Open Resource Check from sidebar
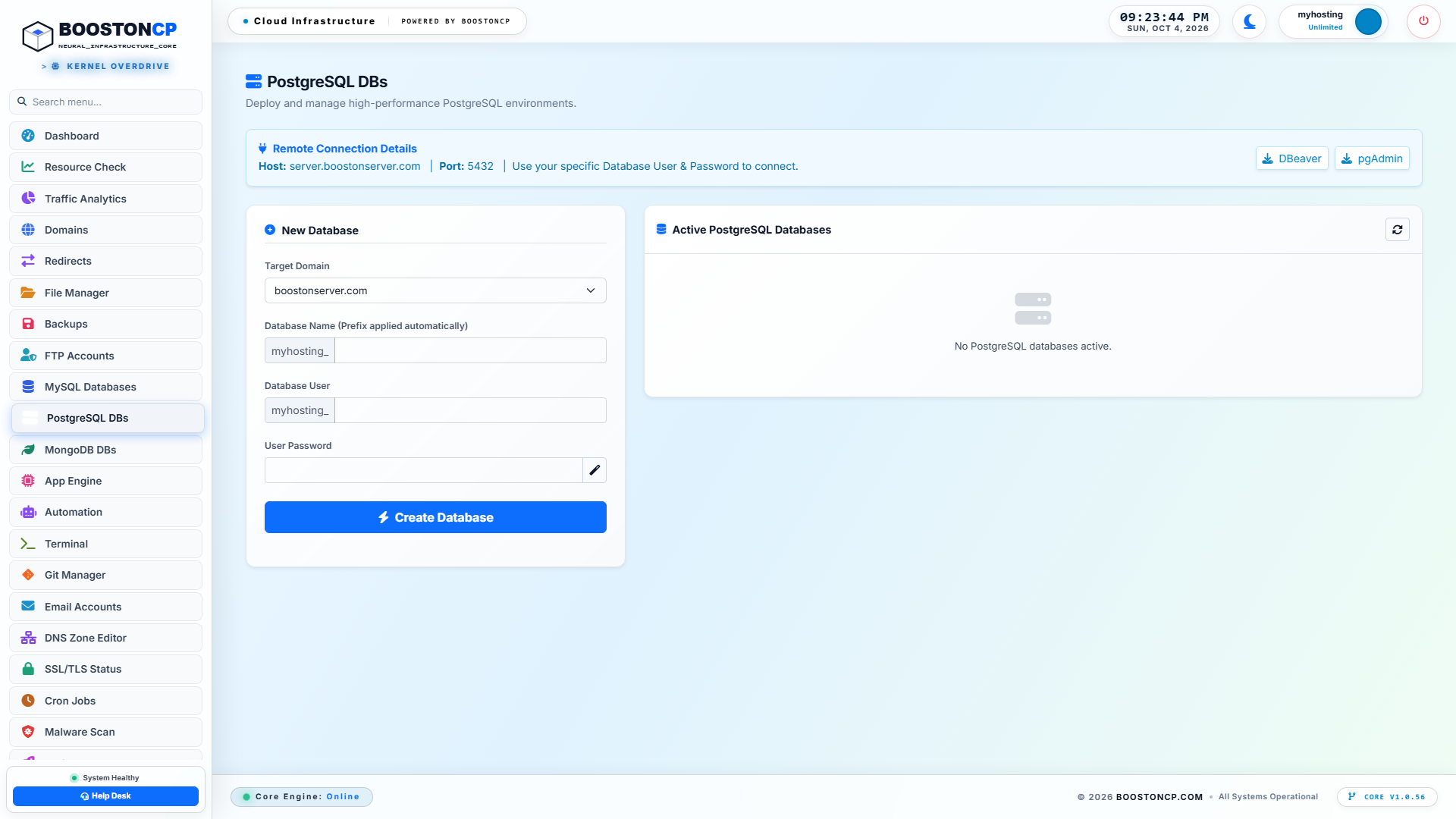Image resolution: width=1456 pixels, height=819 pixels. point(106,167)
